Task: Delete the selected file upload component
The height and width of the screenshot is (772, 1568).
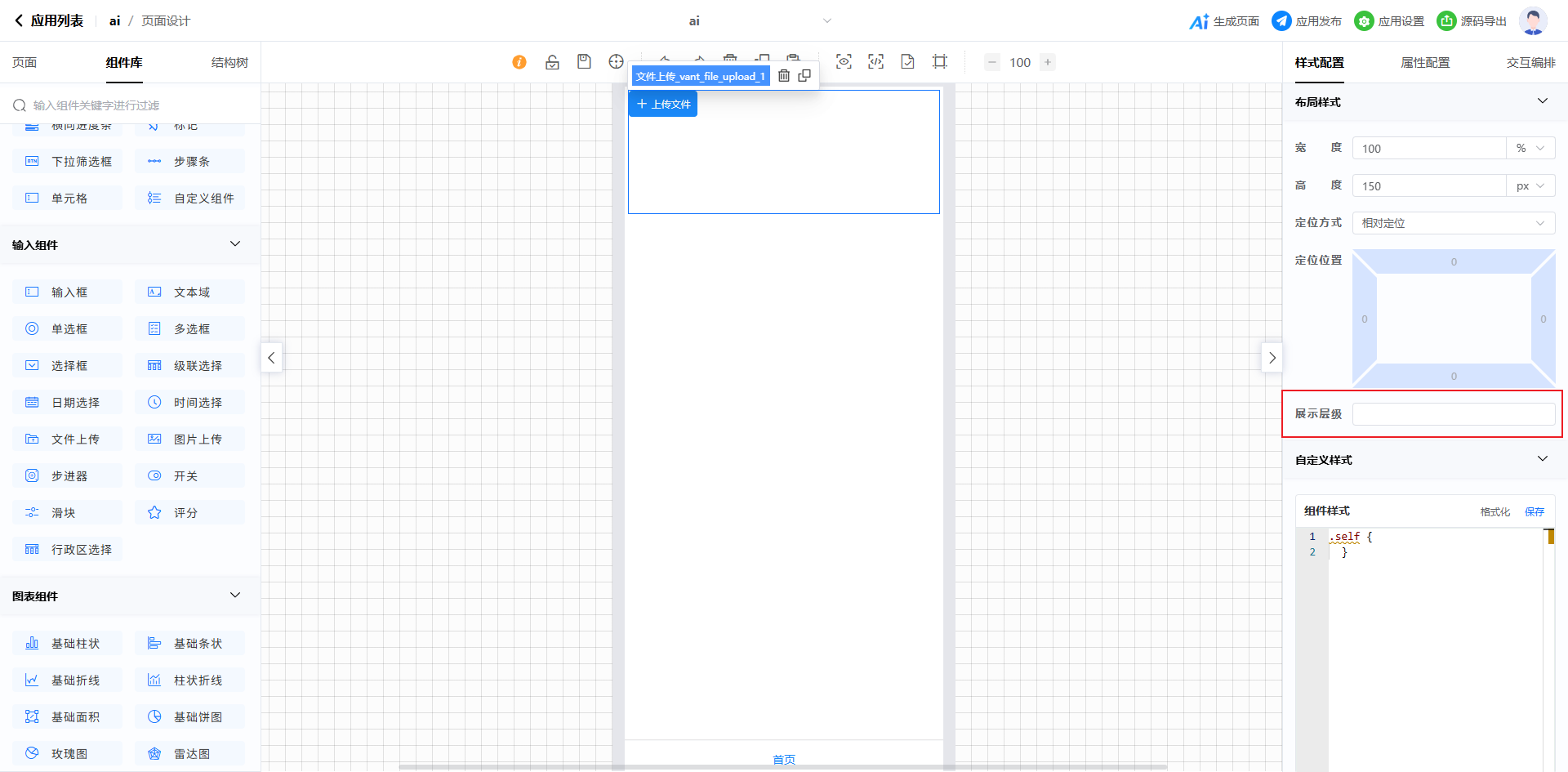Action: (x=784, y=76)
